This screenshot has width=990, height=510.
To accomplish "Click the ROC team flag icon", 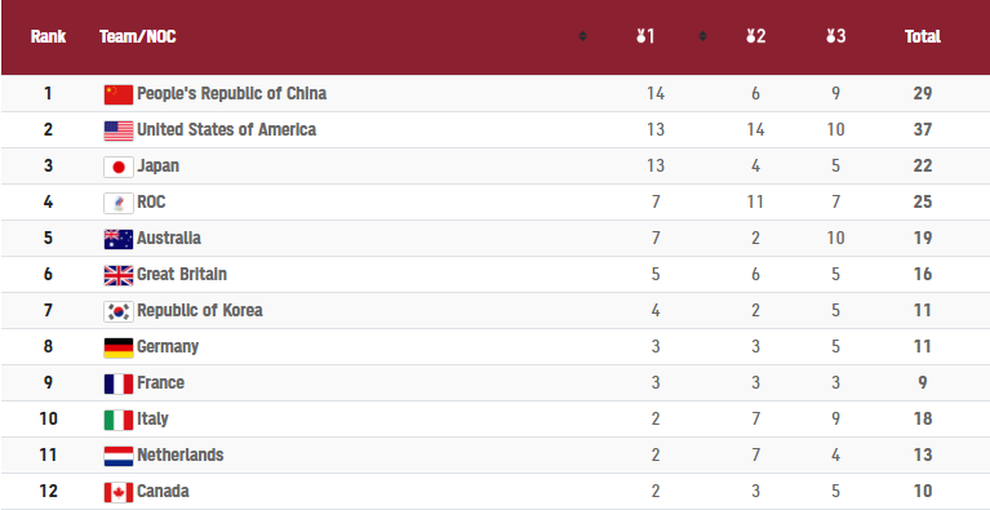I will coord(118,203).
